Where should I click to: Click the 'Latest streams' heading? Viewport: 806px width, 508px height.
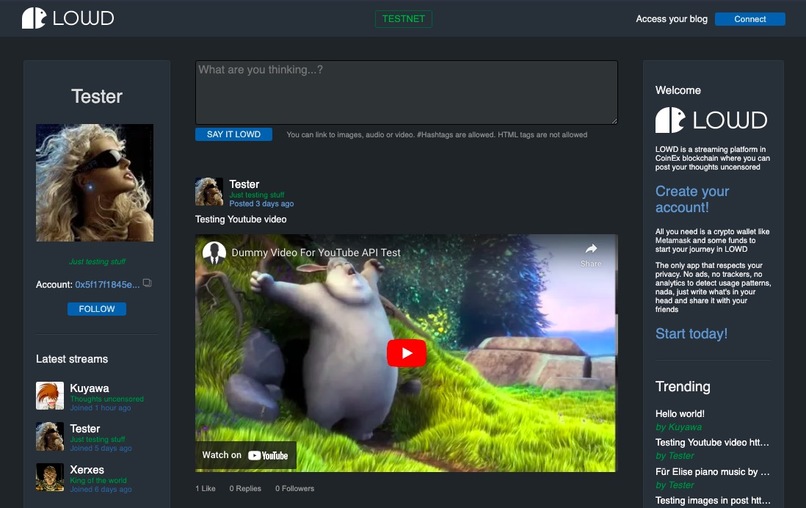[72, 359]
